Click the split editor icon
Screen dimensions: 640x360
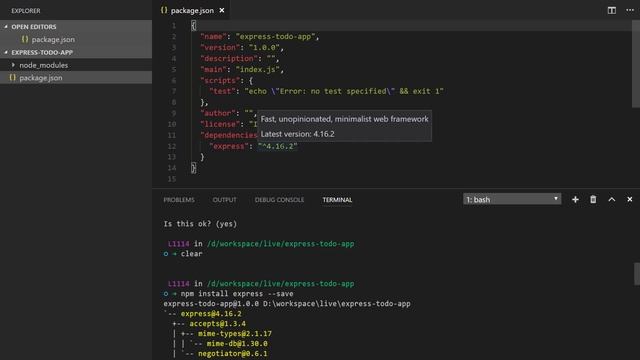pos(611,11)
